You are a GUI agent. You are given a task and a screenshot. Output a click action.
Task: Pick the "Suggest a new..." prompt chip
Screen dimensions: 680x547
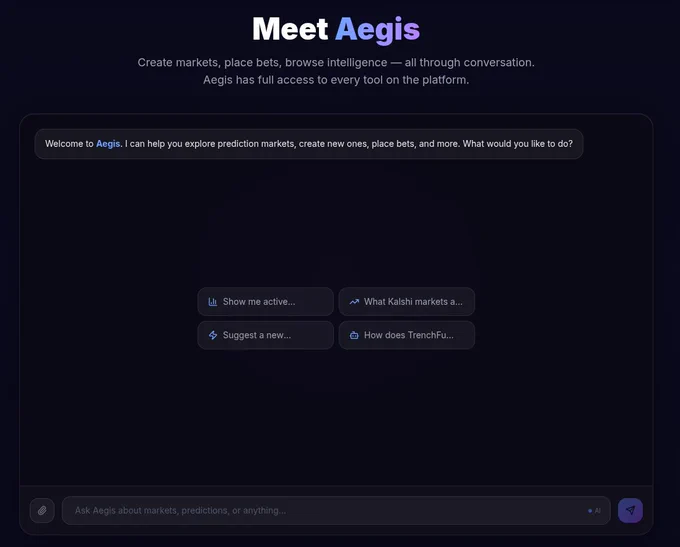(265, 335)
